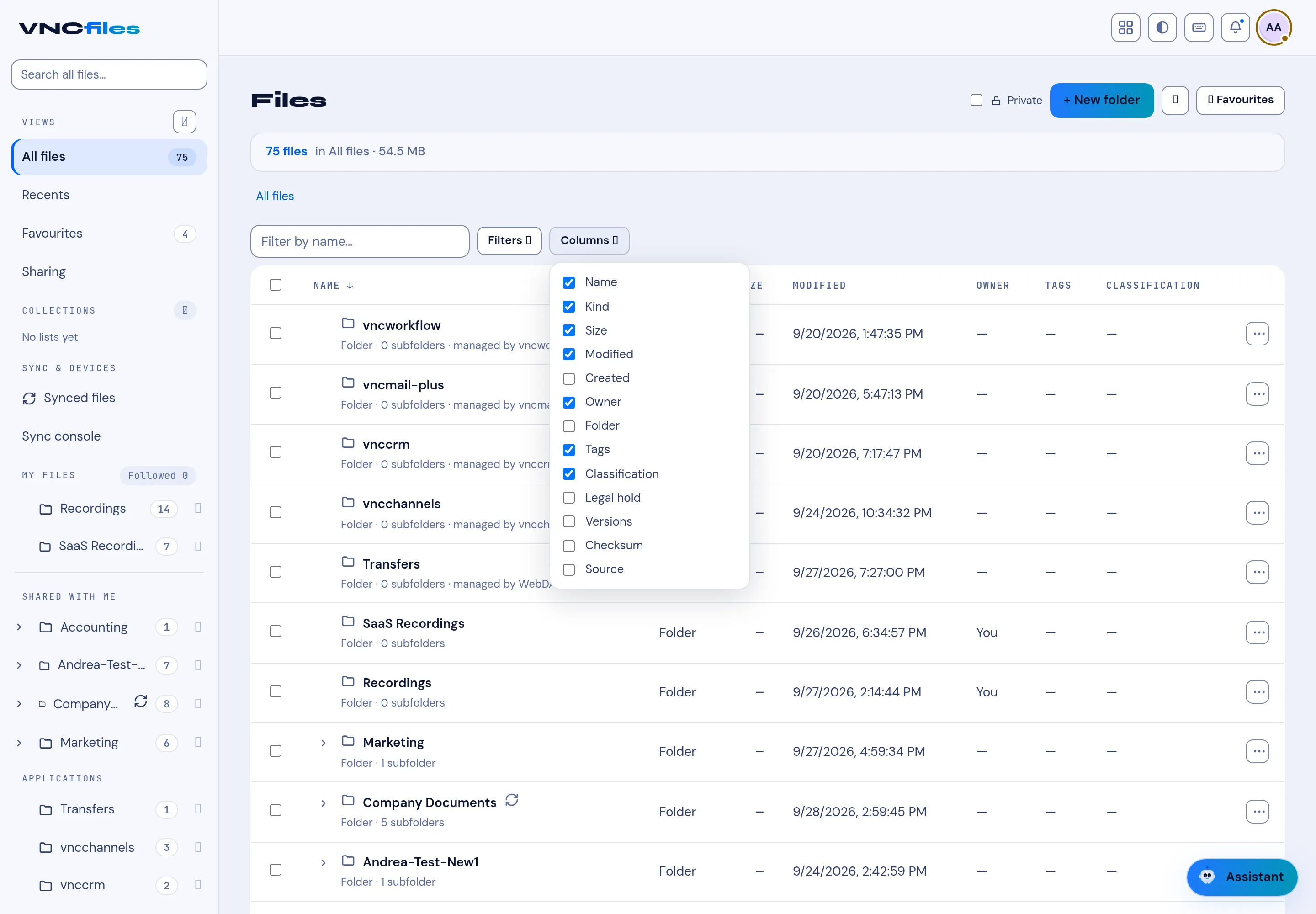Enable the Legal hold column
The height and width of the screenshot is (914, 1316).
[x=568, y=498]
